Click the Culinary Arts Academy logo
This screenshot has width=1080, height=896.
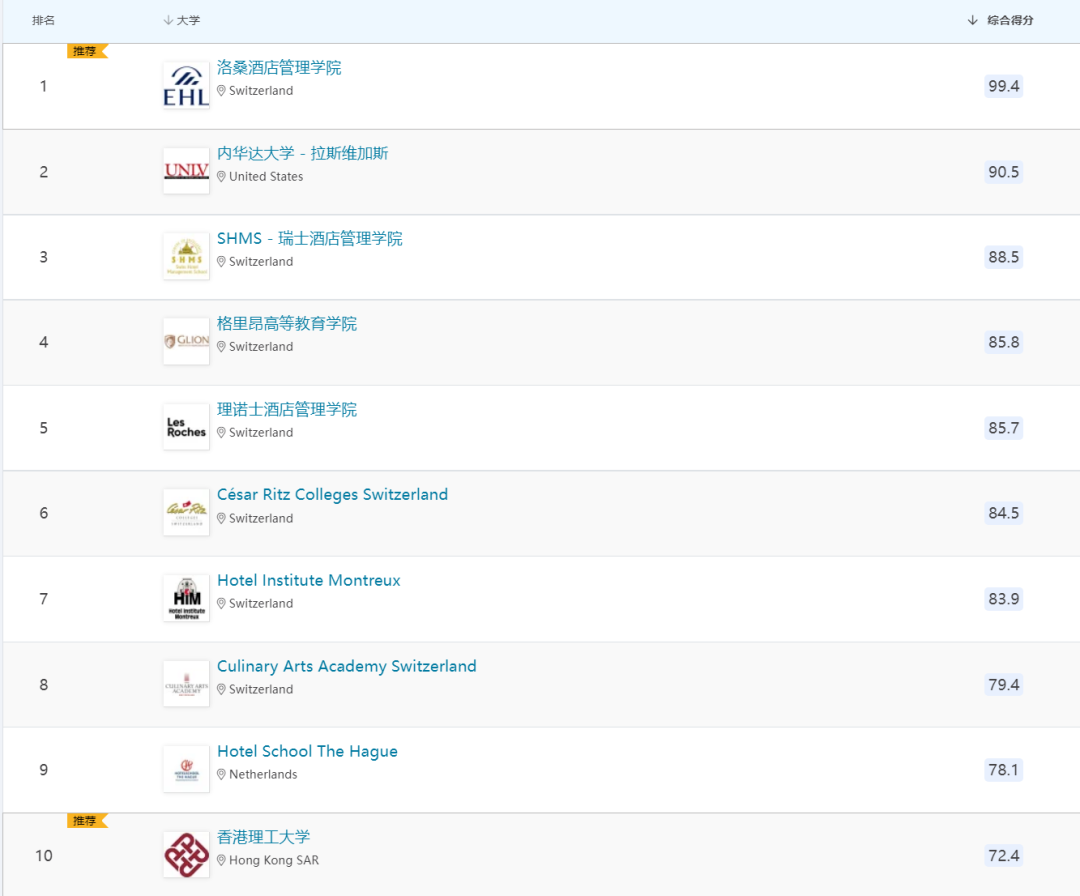coord(186,684)
